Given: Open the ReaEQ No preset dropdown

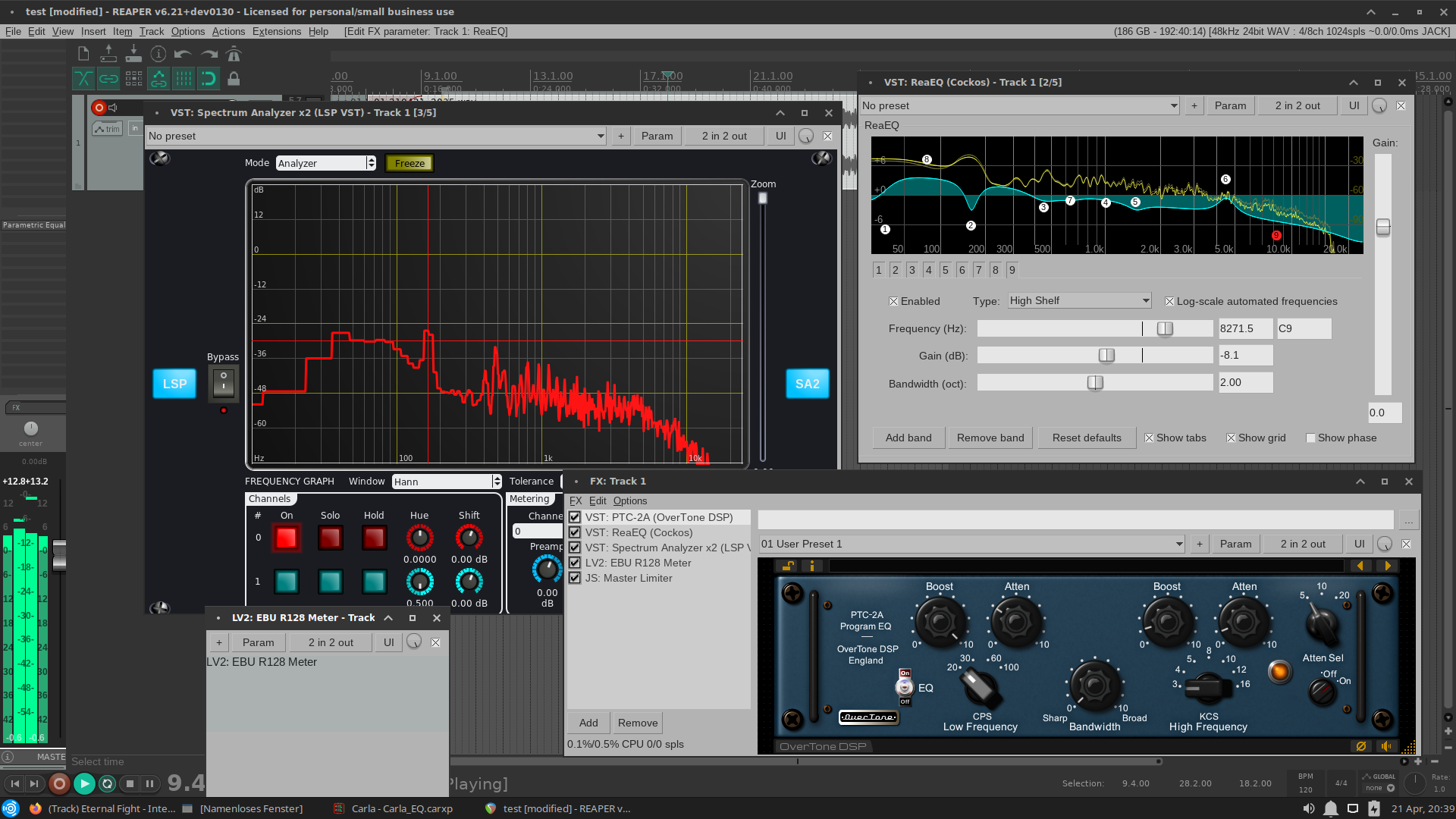Looking at the screenshot, I should pyautogui.click(x=1020, y=105).
